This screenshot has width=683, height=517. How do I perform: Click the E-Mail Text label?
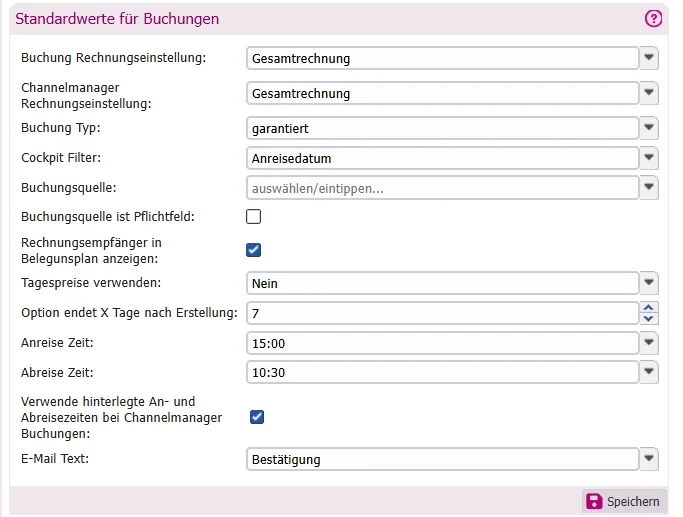click(55, 459)
